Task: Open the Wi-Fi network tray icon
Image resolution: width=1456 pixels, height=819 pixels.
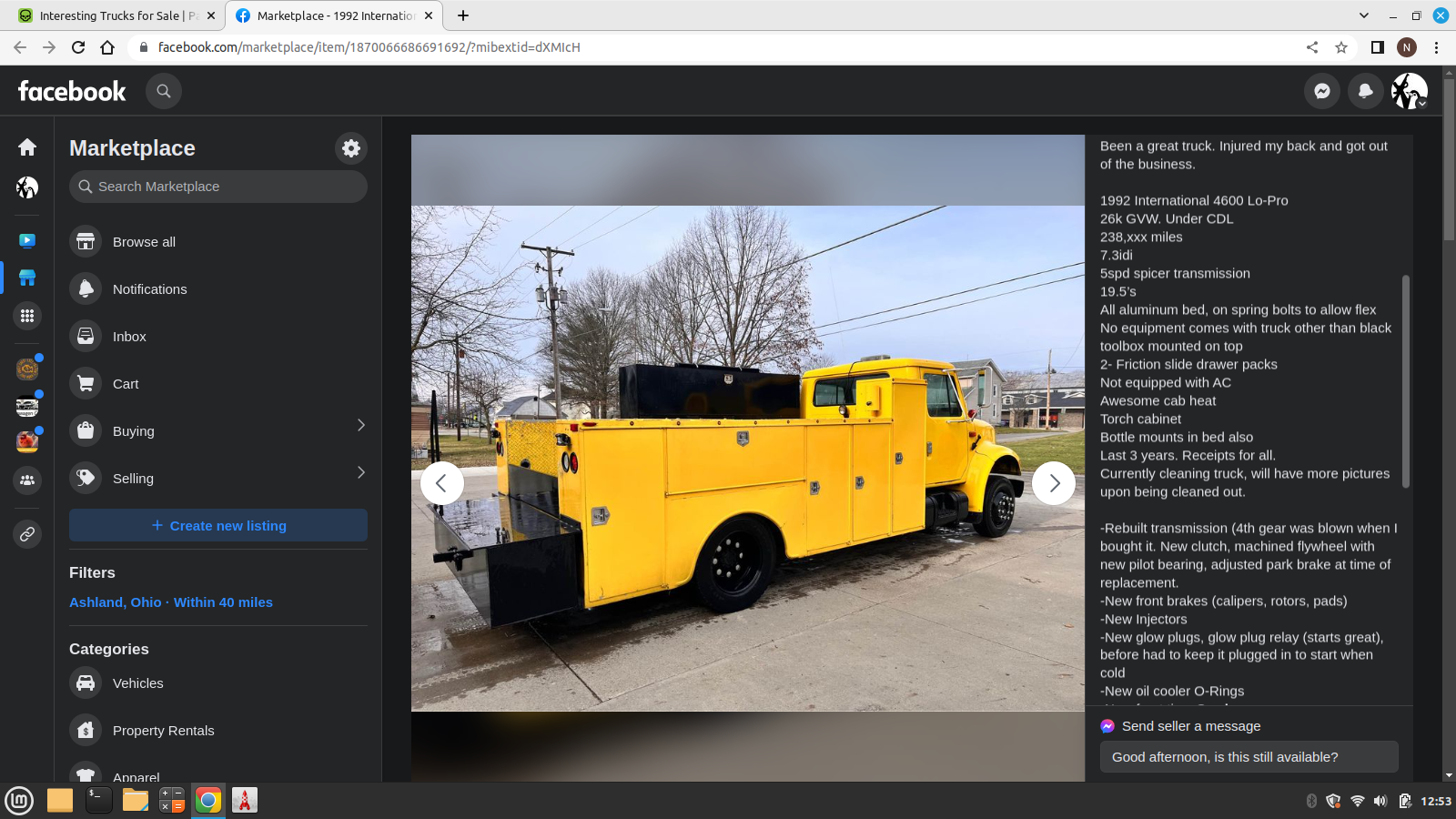Action: click(1357, 801)
